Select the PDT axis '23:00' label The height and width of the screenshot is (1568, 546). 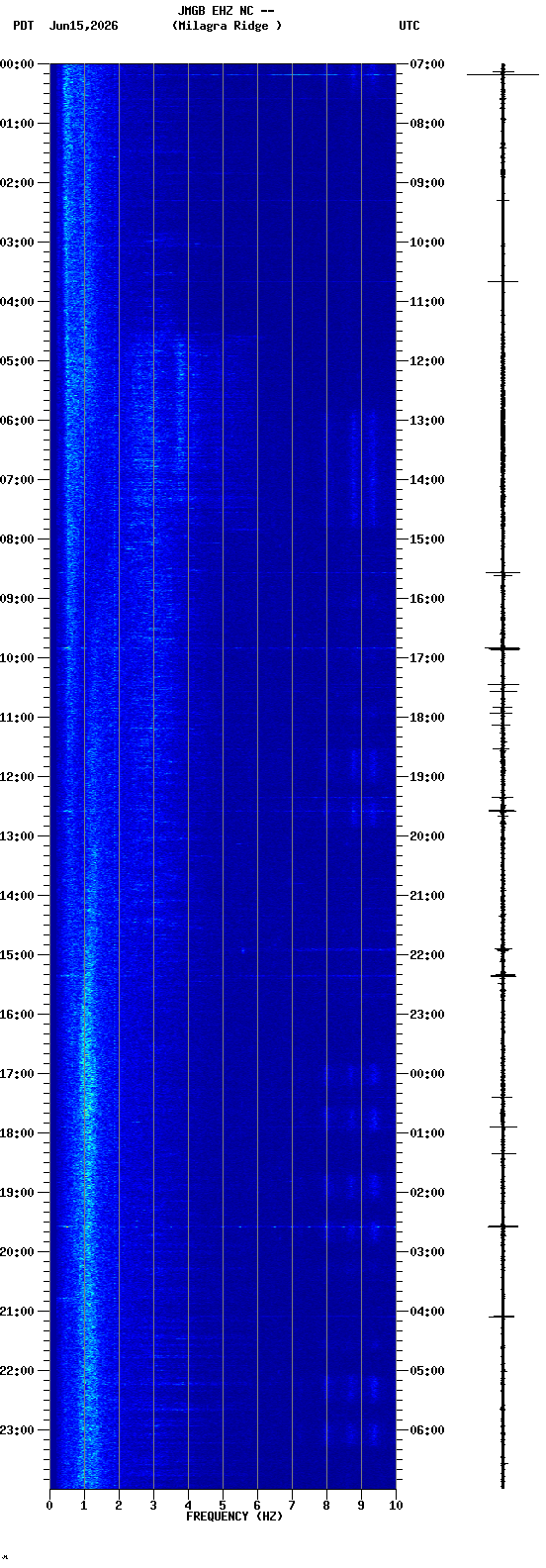(17, 1430)
